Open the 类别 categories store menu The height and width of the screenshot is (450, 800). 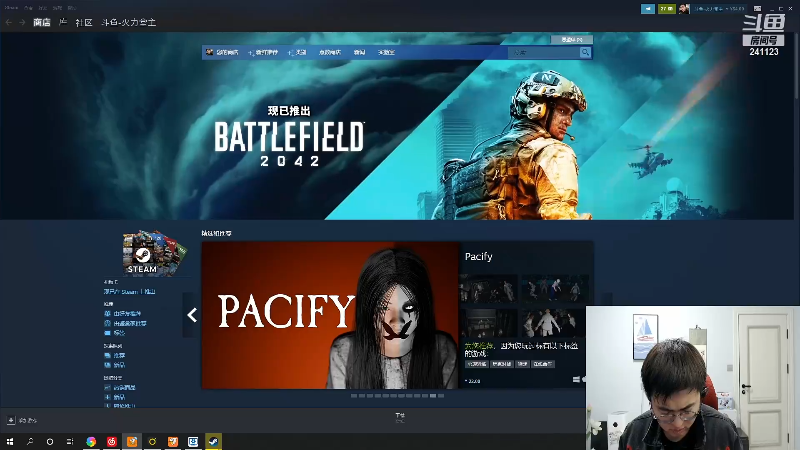click(x=297, y=52)
